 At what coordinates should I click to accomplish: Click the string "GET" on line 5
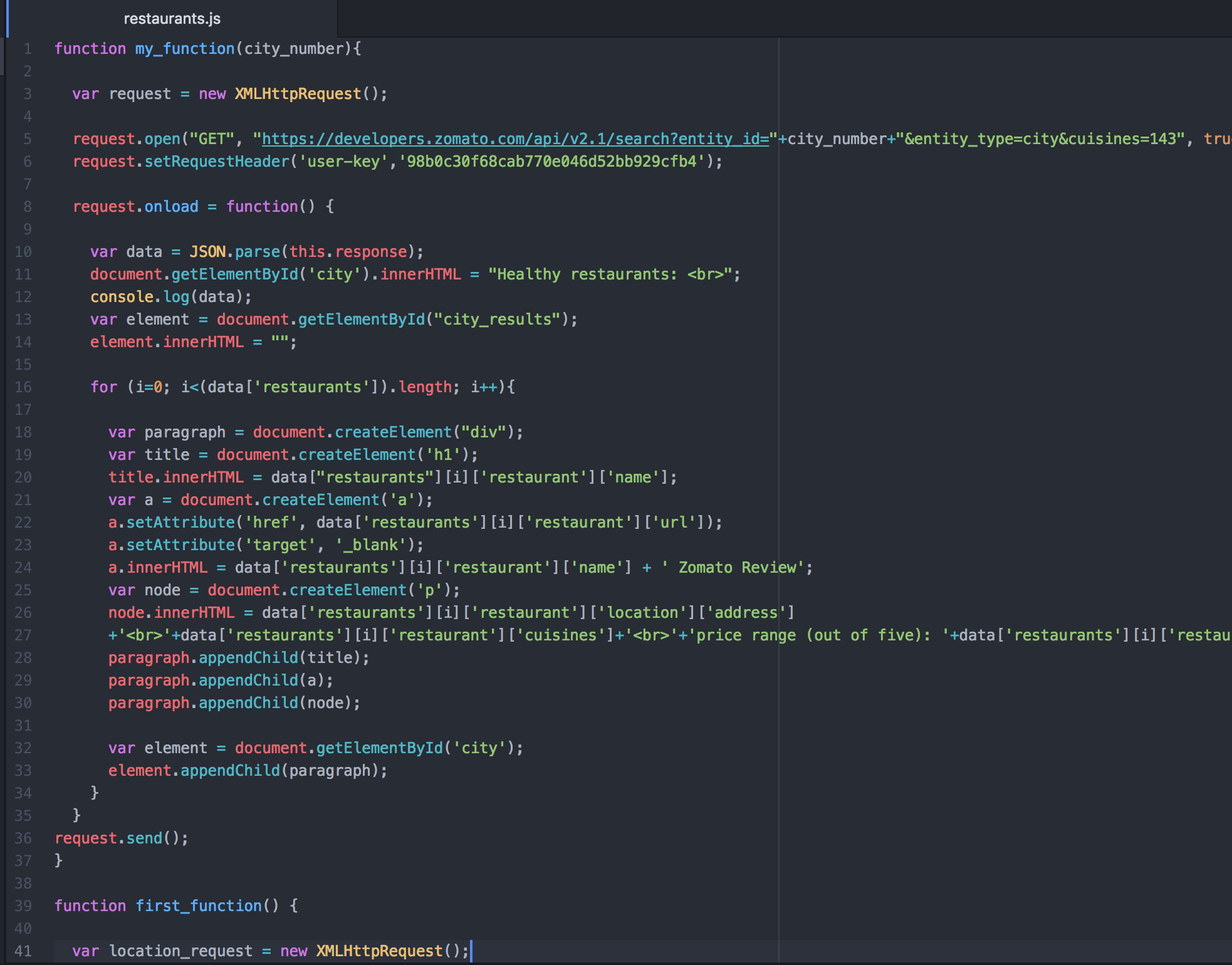coord(212,138)
